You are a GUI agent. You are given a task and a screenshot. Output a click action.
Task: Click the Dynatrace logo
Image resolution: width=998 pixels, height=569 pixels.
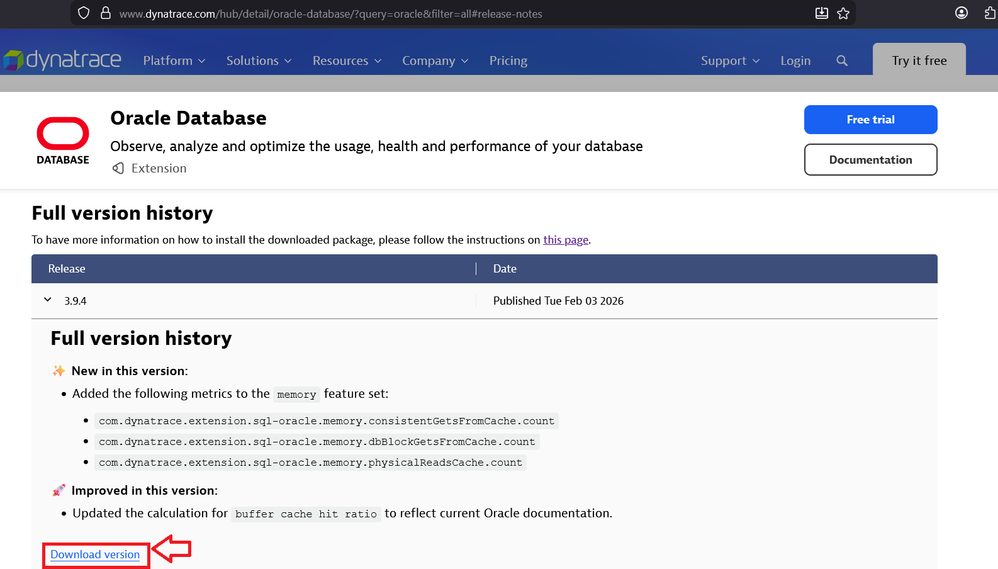[62, 60]
